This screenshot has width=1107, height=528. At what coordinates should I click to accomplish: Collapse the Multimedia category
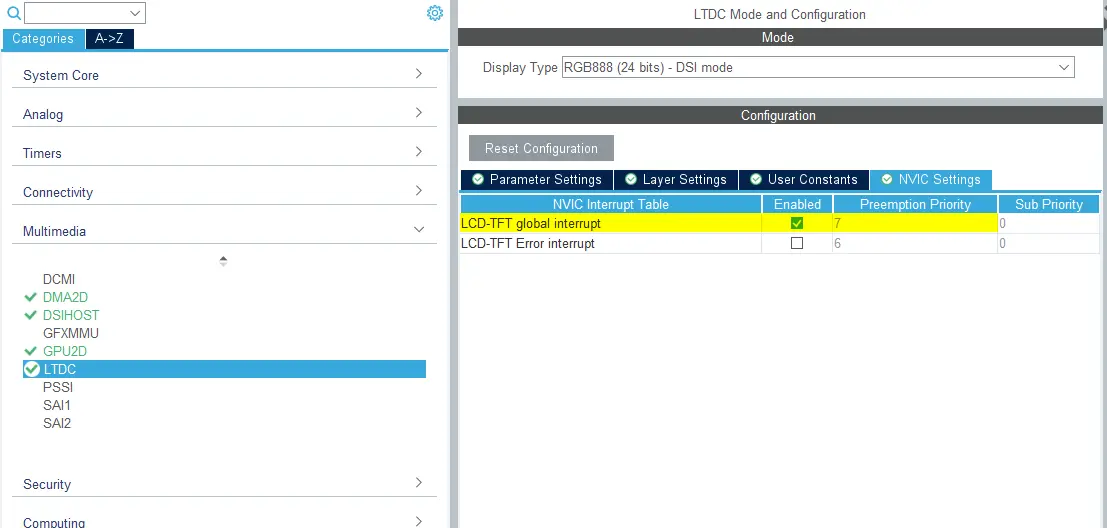pos(418,230)
